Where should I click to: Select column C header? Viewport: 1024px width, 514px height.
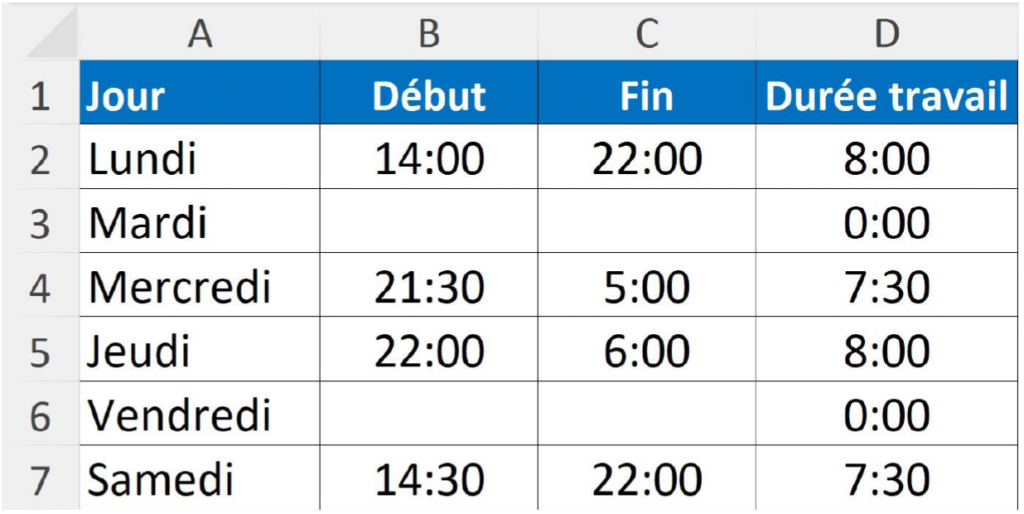pyautogui.click(x=647, y=34)
